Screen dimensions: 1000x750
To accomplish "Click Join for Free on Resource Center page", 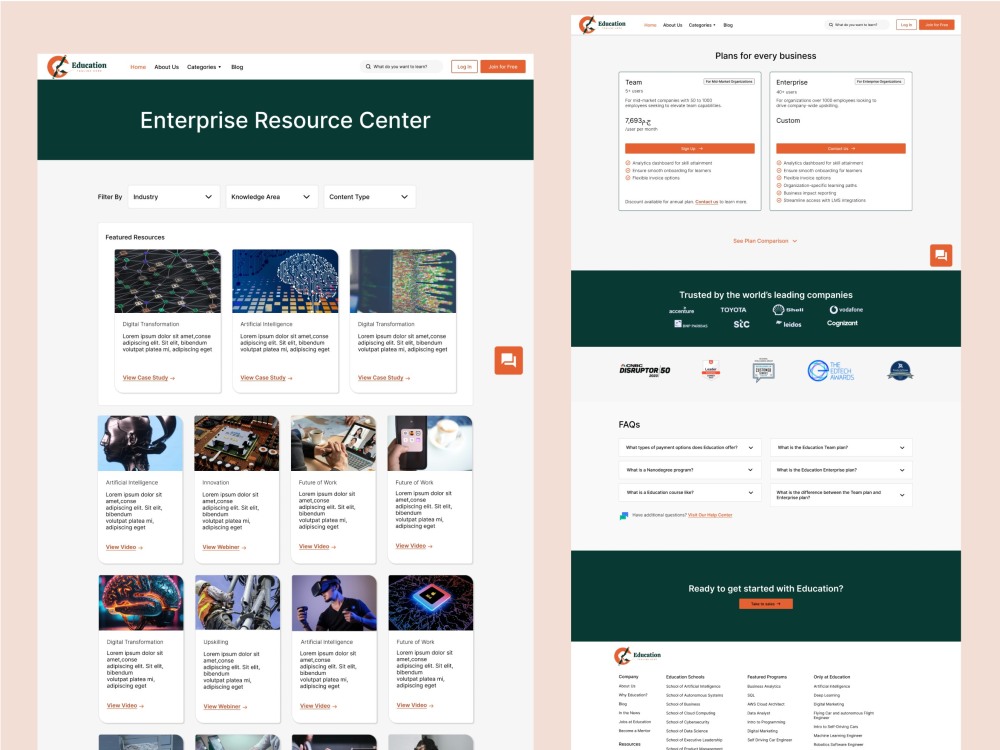I will coord(503,66).
